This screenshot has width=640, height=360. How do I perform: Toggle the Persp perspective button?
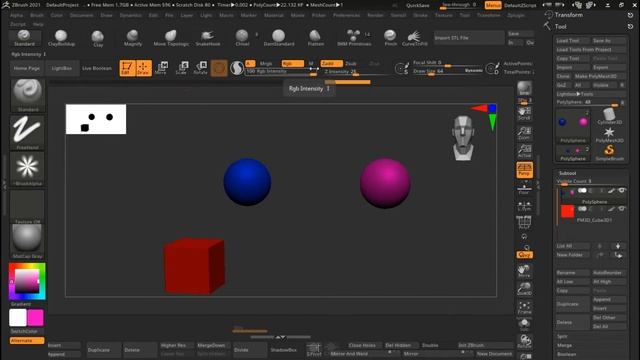524,170
